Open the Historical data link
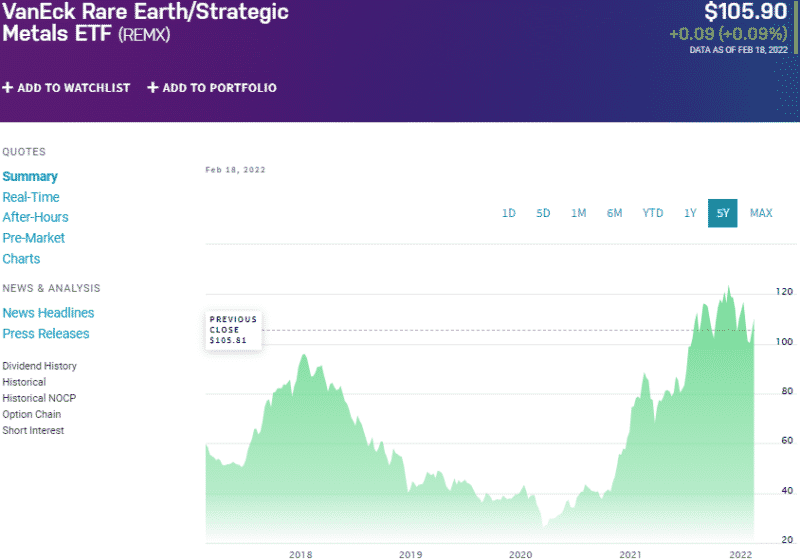 24,382
